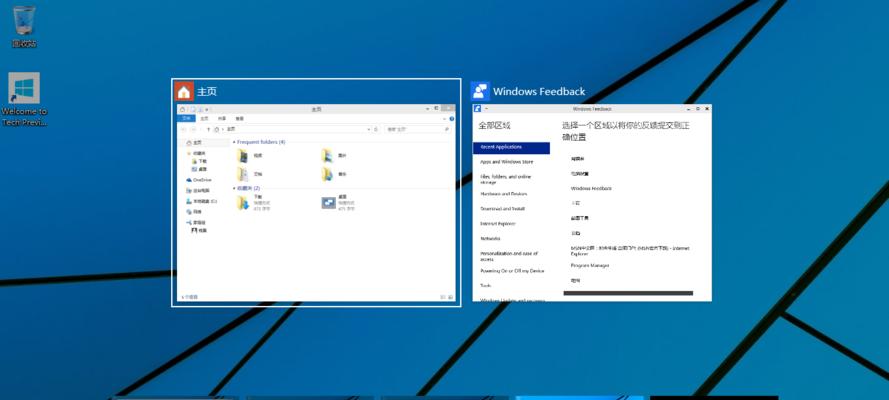Choose Windows Feedback in recent apps list
The height and width of the screenshot is (400, 889).
(591, 188)
